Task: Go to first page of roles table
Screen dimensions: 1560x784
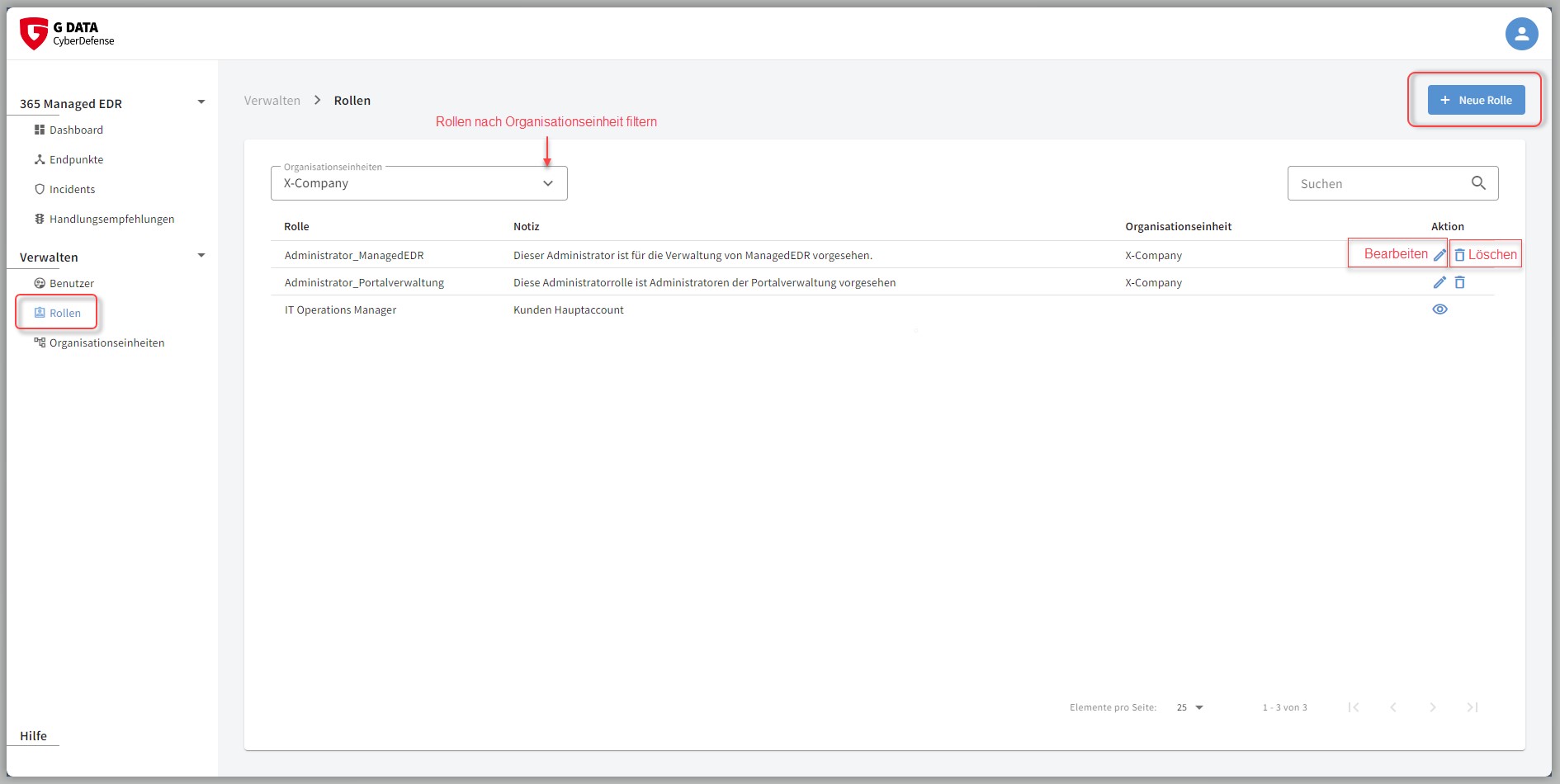Action: click(1354, 707)
